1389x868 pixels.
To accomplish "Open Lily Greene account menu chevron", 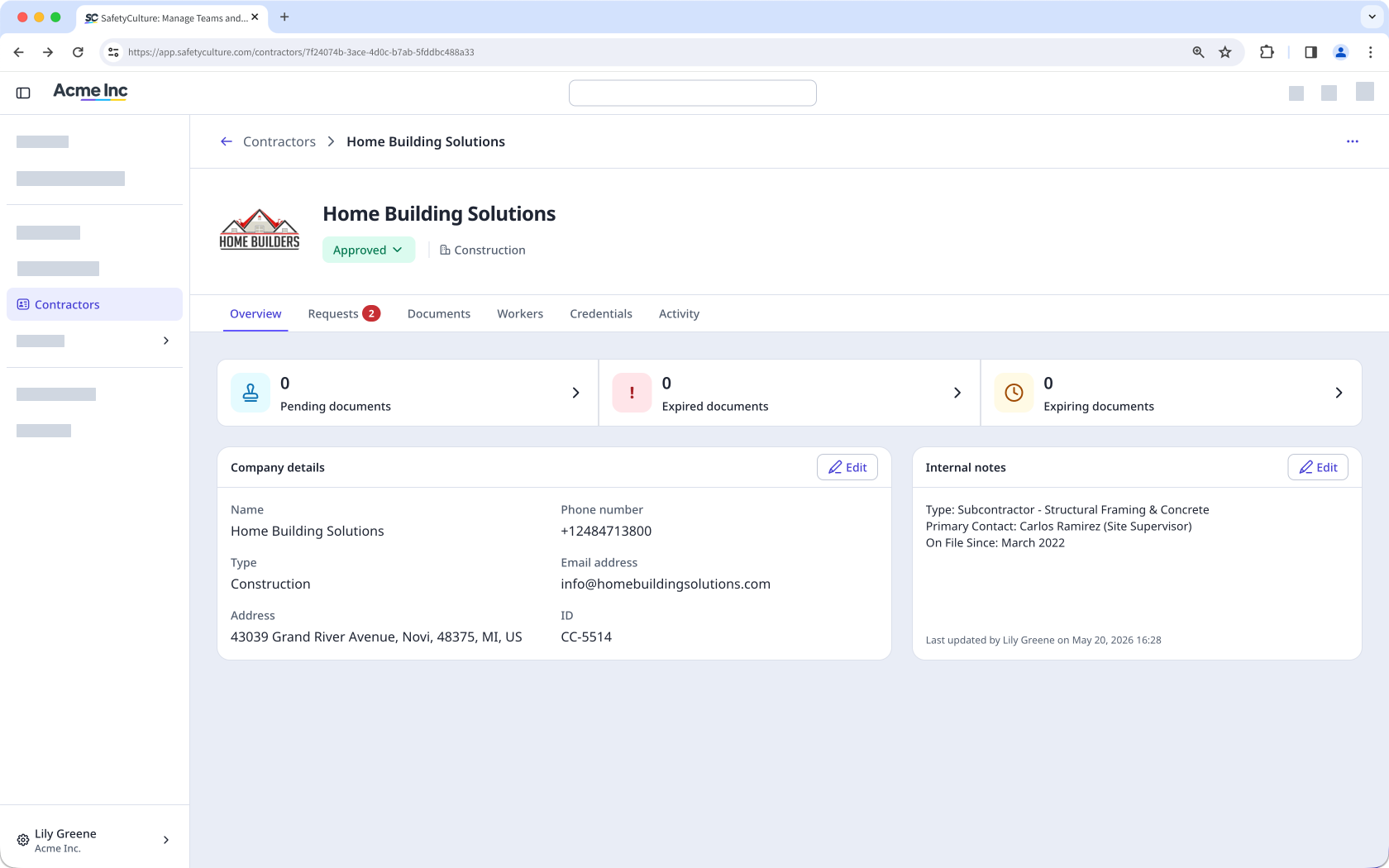I will click(166, 840).
